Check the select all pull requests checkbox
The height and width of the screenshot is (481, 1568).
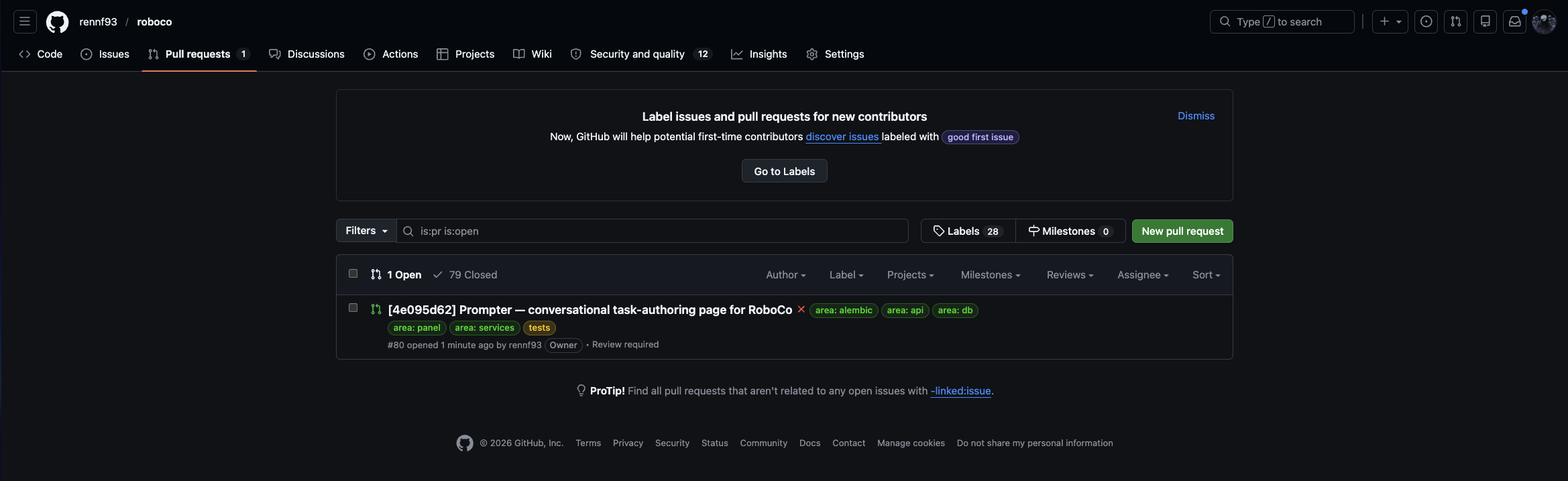click(353, 274)
